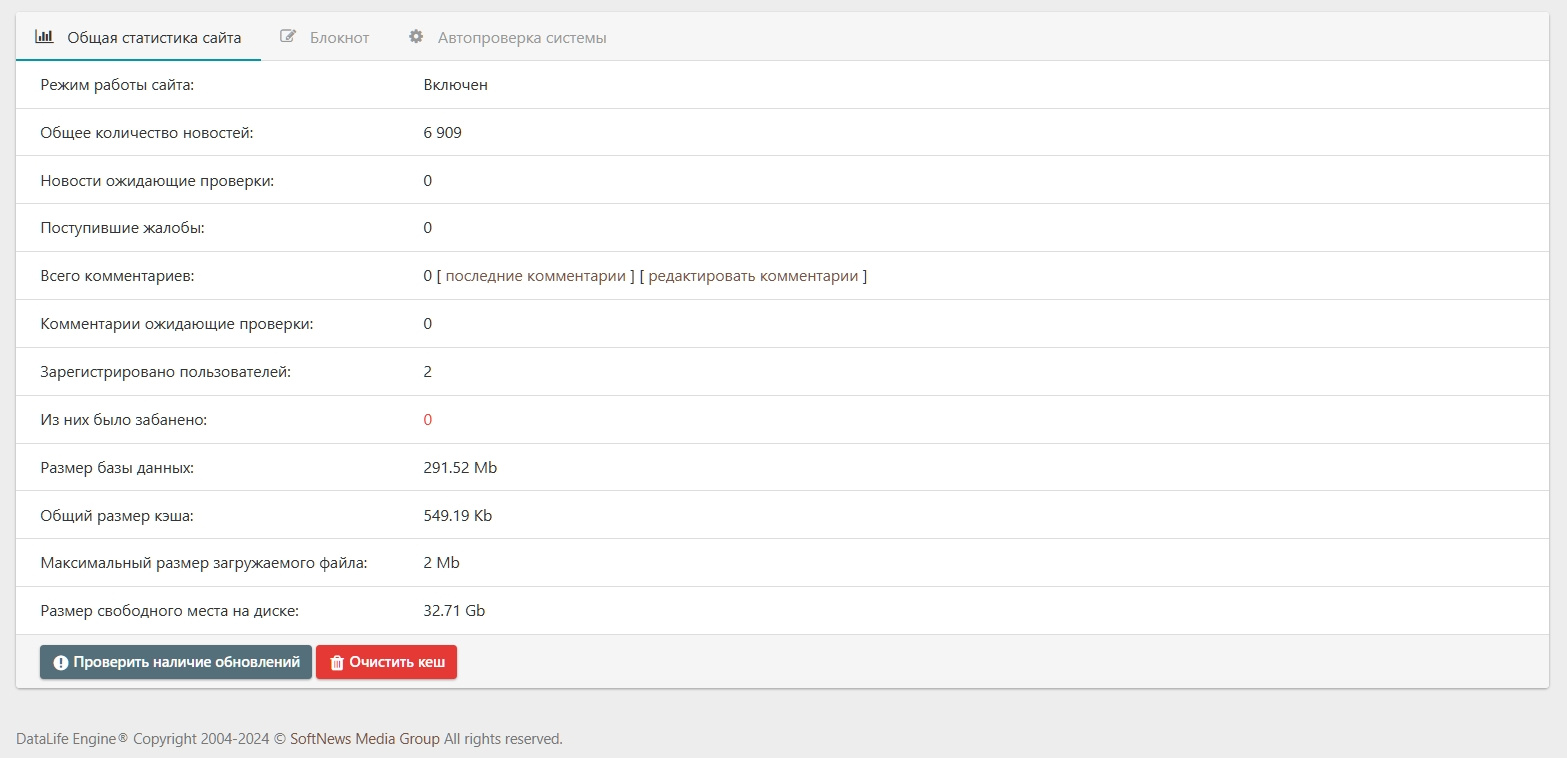Click the registered users value 2
The height and width of the screenshot is (758, 1567).
click(428, 372)
